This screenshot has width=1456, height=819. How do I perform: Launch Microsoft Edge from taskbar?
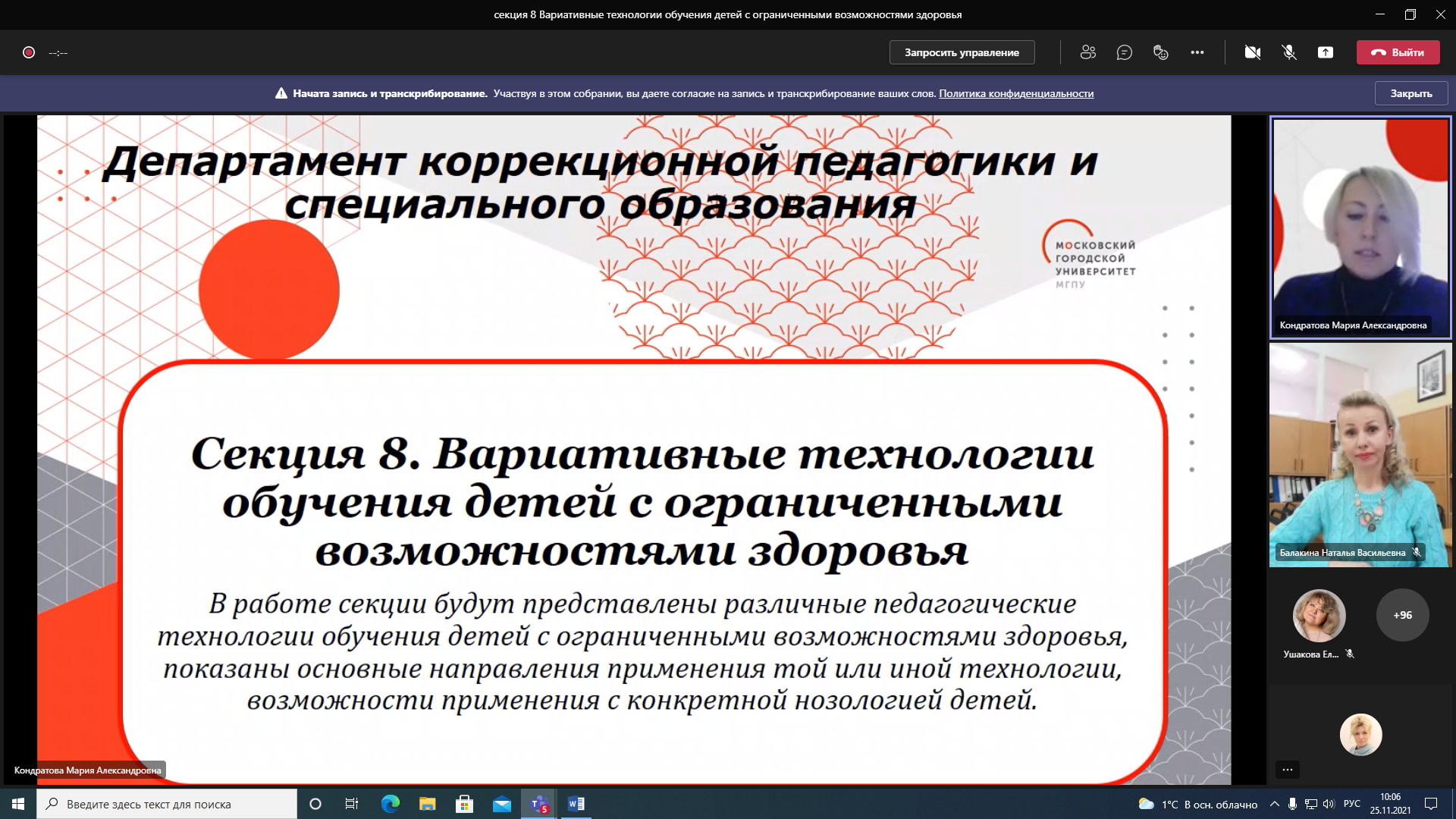[x=391, y=804]
